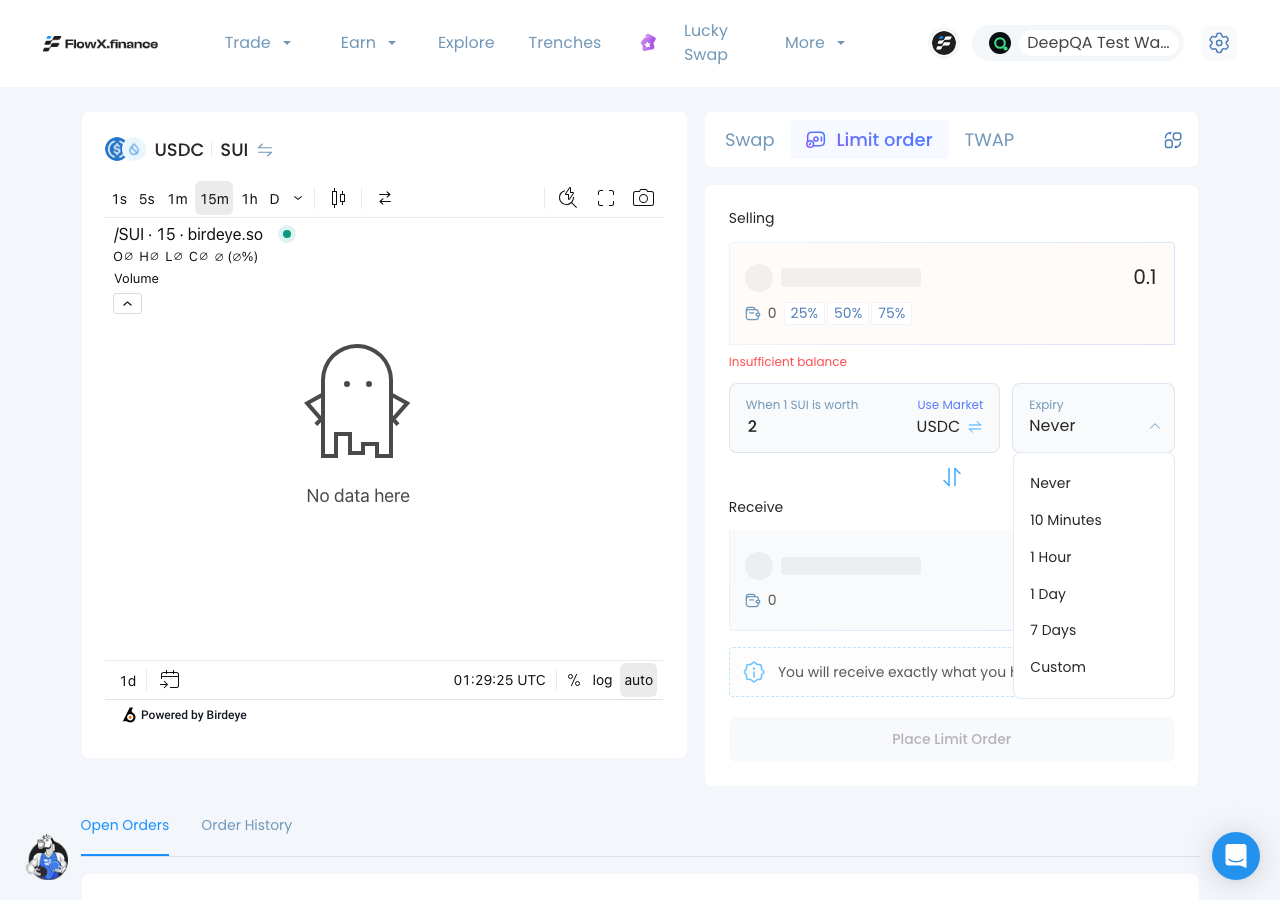Click Use Market price link
The height and width of the screenshot is (900, 1280).
coord(950,405)
